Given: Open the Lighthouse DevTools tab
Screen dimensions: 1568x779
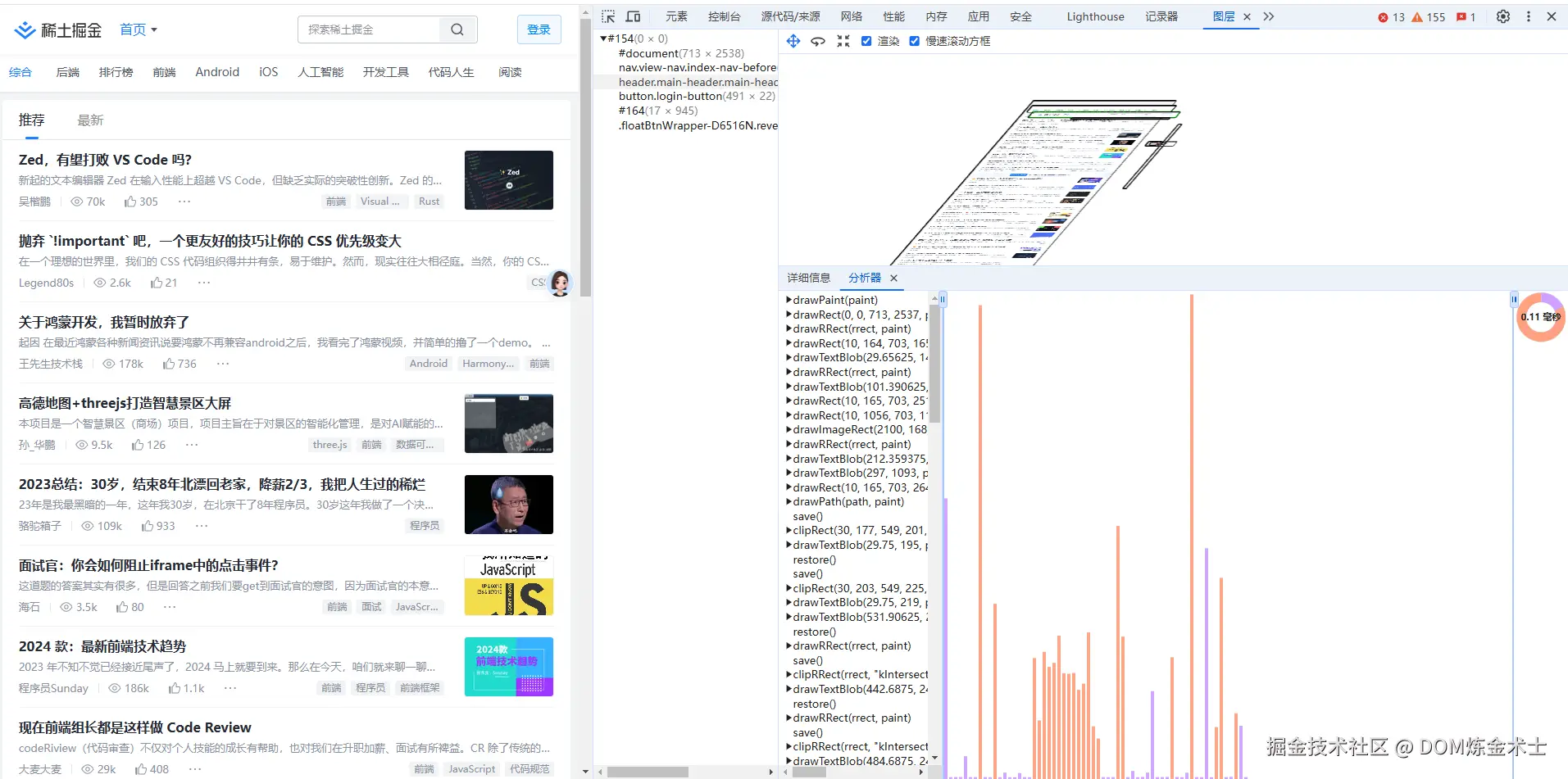Looking at the screenshot, I should click(x=1095, y=16).
